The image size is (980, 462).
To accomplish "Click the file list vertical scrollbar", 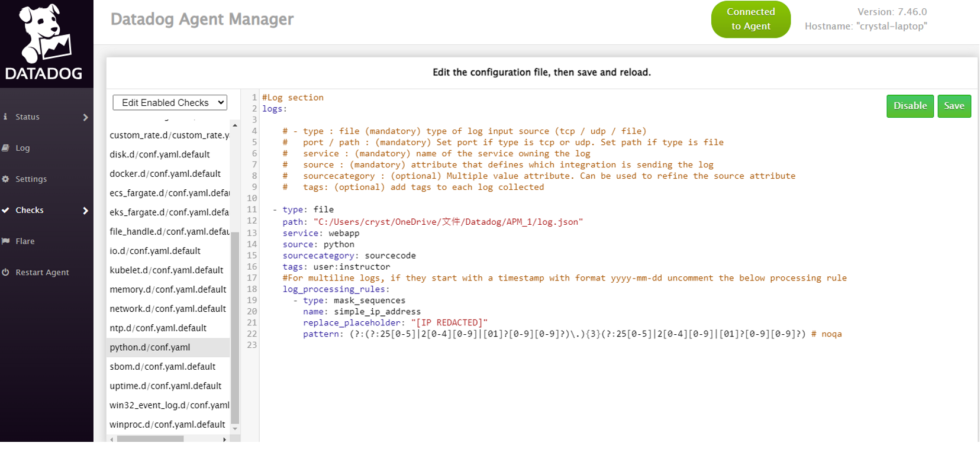I will point(236,300).
